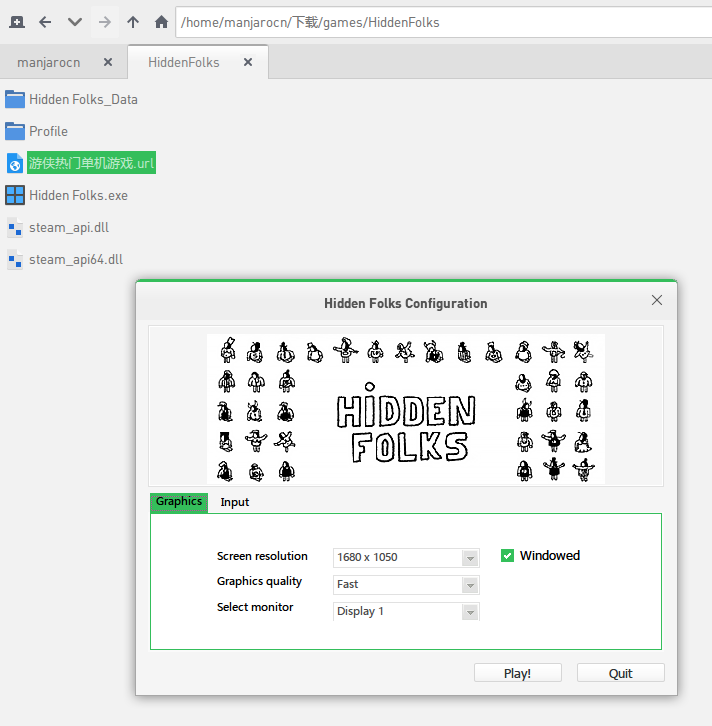
Task: Switch to the manjarocn tab
Action: click(49, 62)
